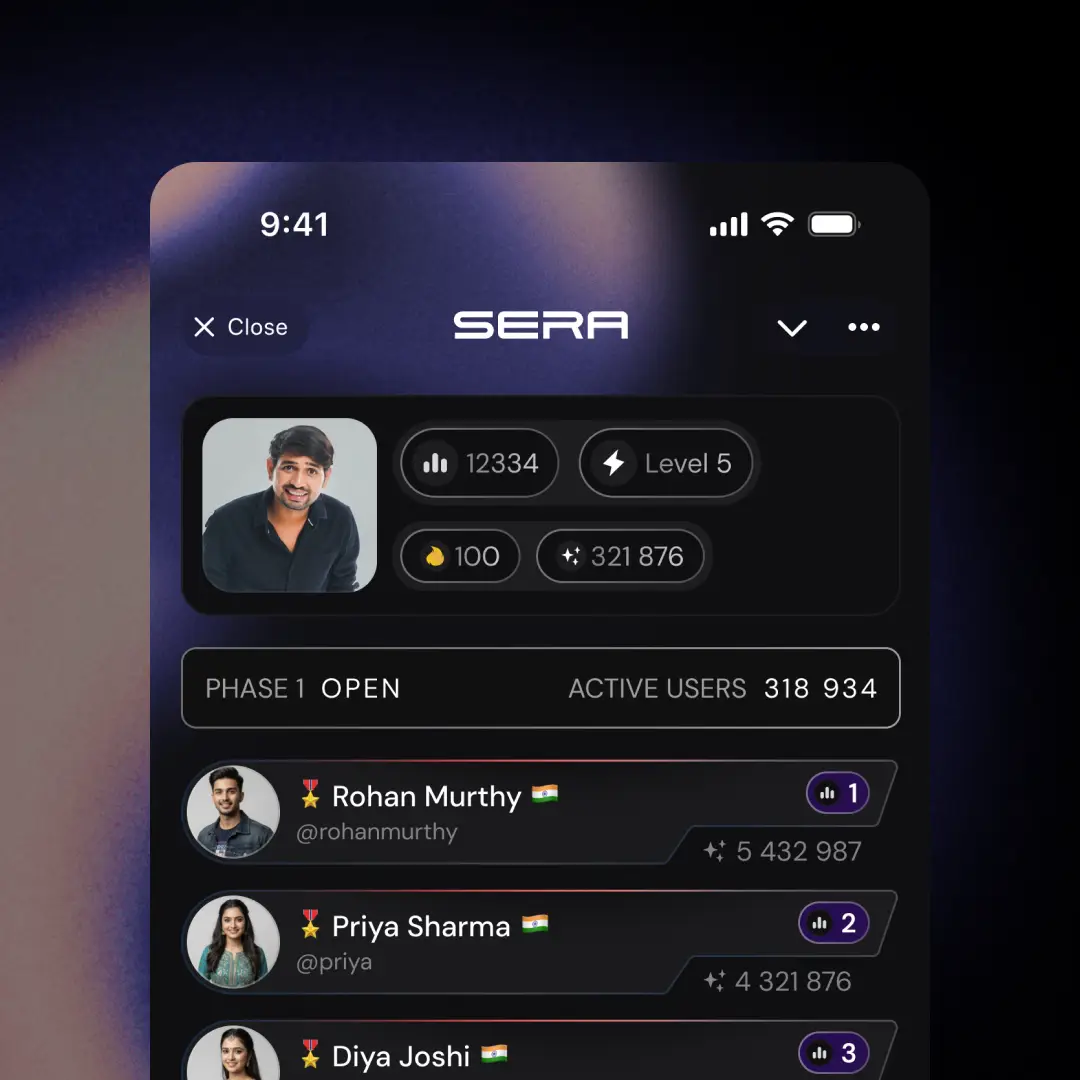Expand the chevron dropdown next to SERA
Viewport: 1080px width, 1080px height.
(792, 328)
